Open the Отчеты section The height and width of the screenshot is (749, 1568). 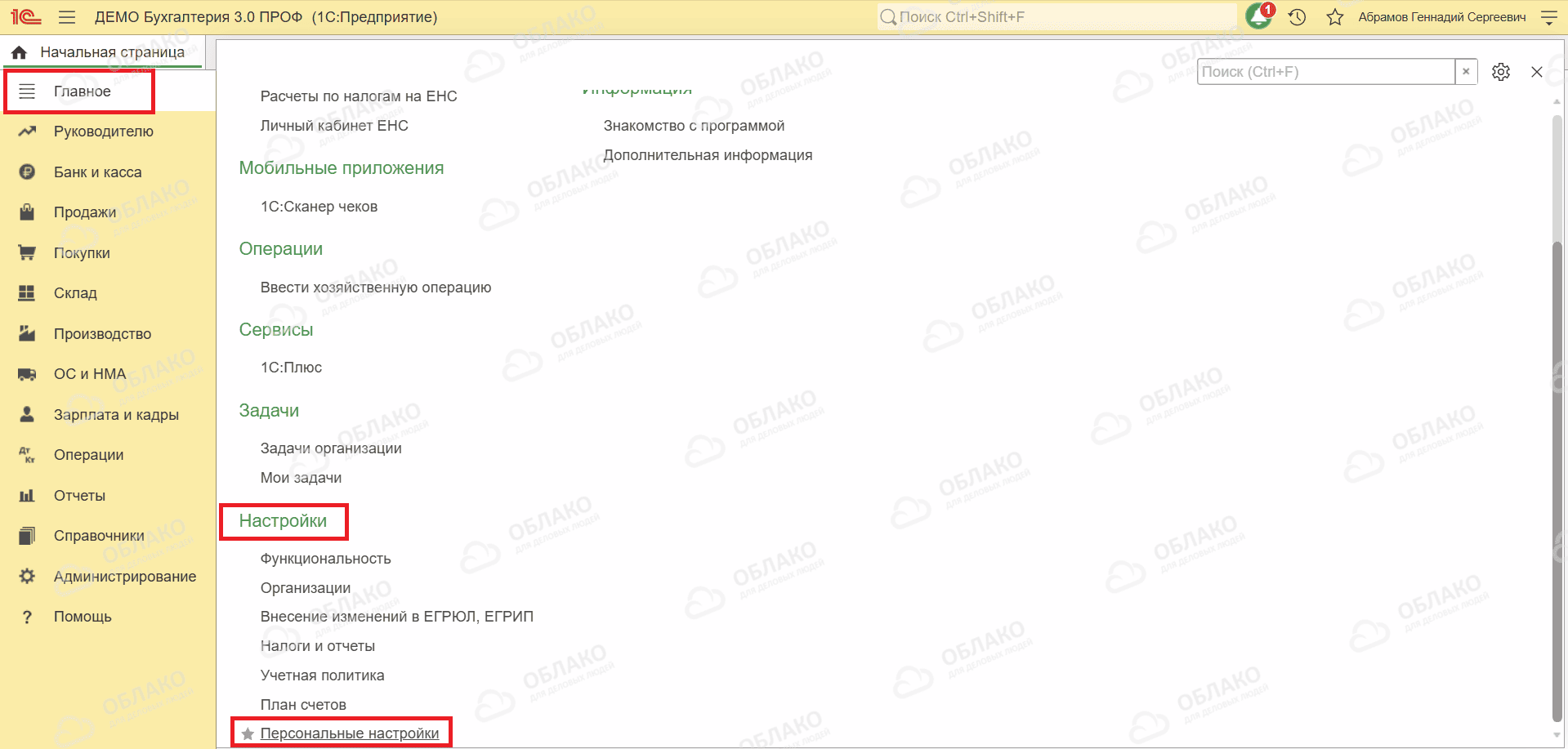point(79,496)
